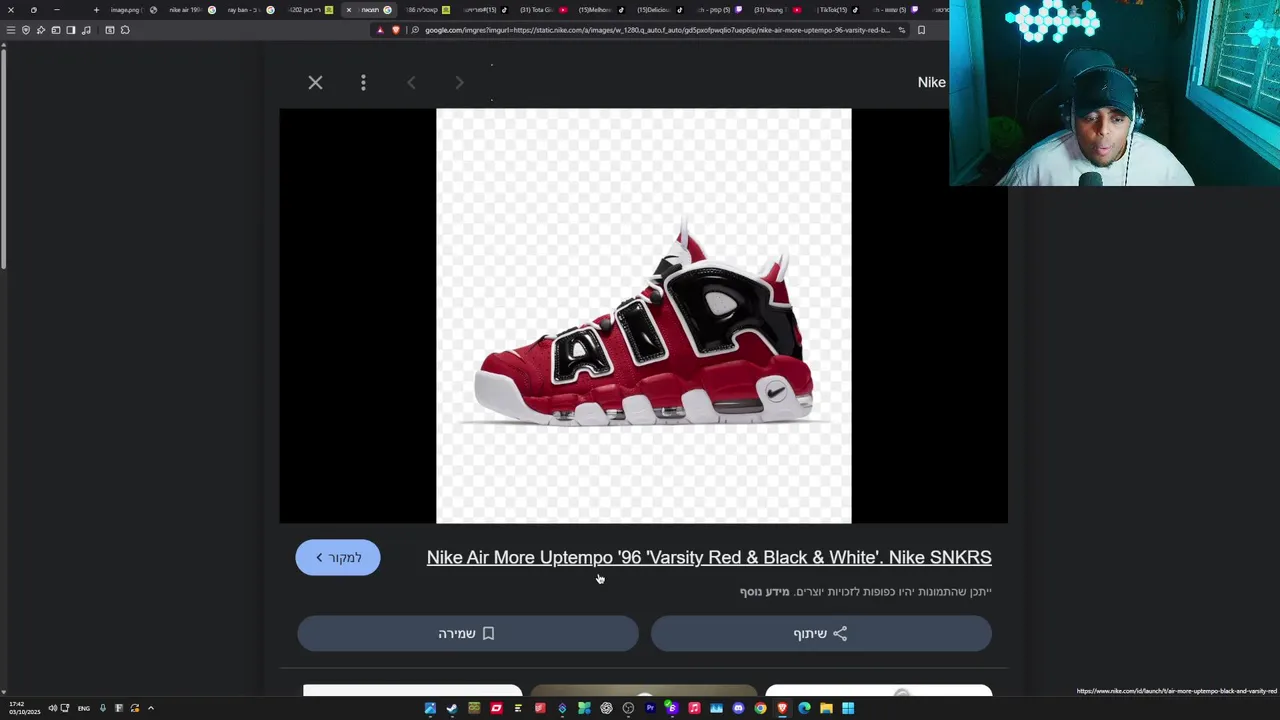Open a new tab with the plus icon
Screen dimensions: 1280x720
point(96,10)
